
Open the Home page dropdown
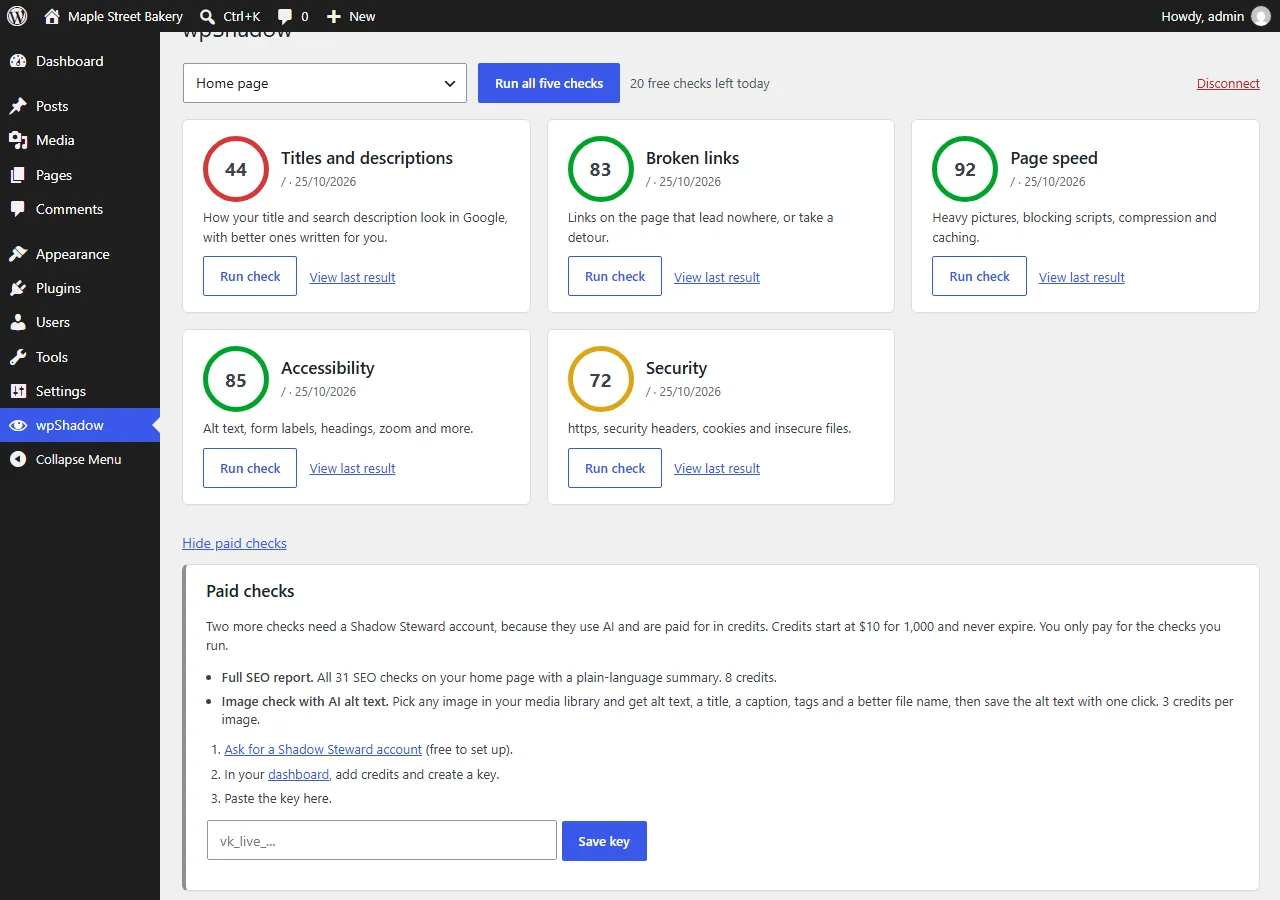325,83
